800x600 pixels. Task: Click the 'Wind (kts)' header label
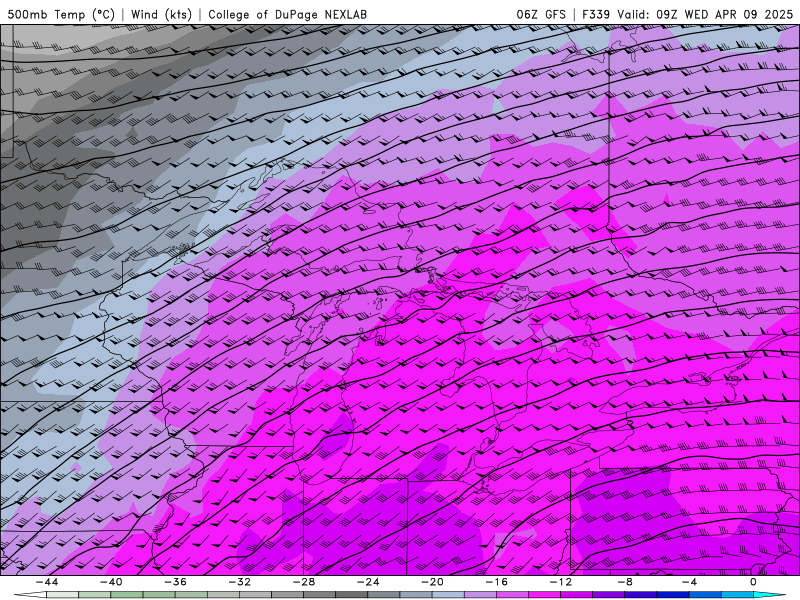click(161, 14)
